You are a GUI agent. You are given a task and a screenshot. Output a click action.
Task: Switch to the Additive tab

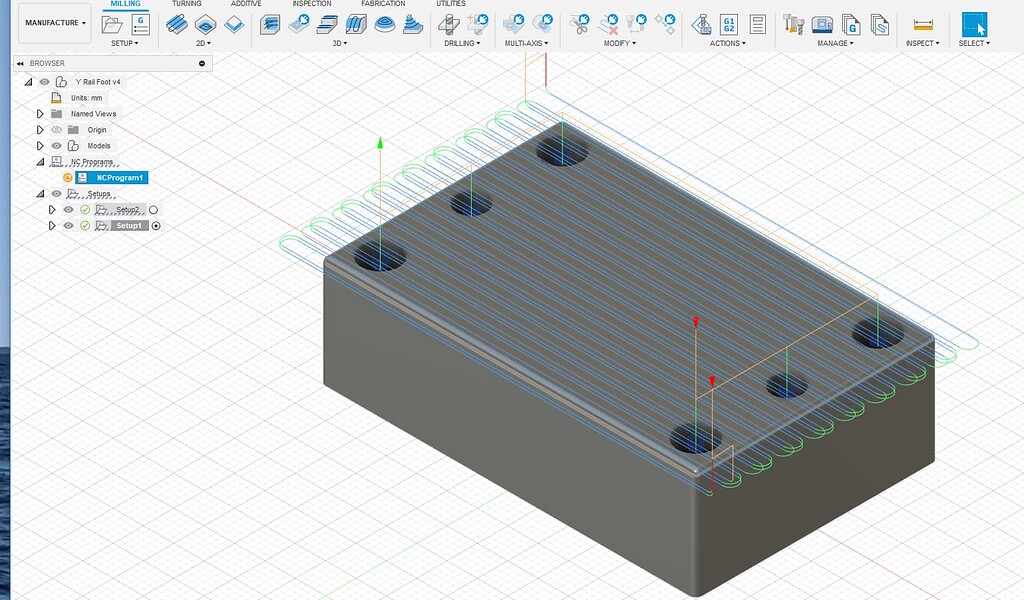coord(246,4)
